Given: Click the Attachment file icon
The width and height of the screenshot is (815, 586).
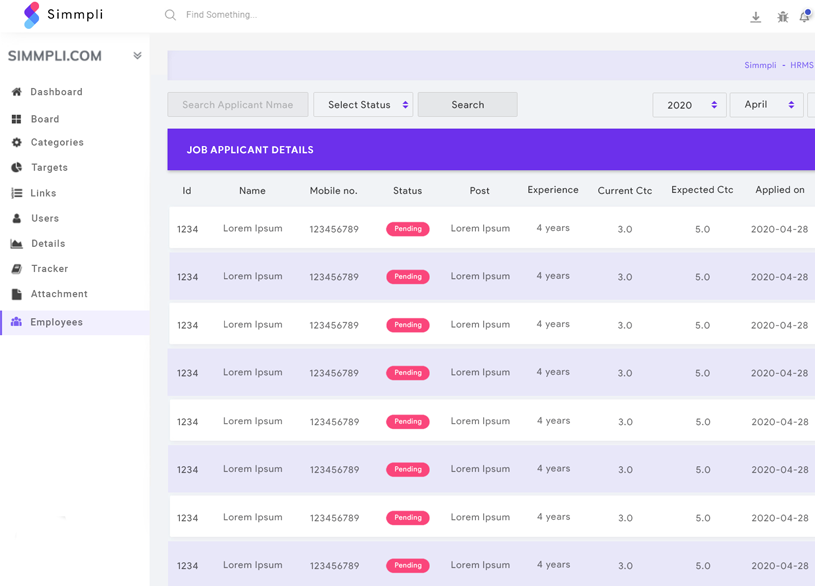Looking at the screenshot, I should (x=17, y=294).
